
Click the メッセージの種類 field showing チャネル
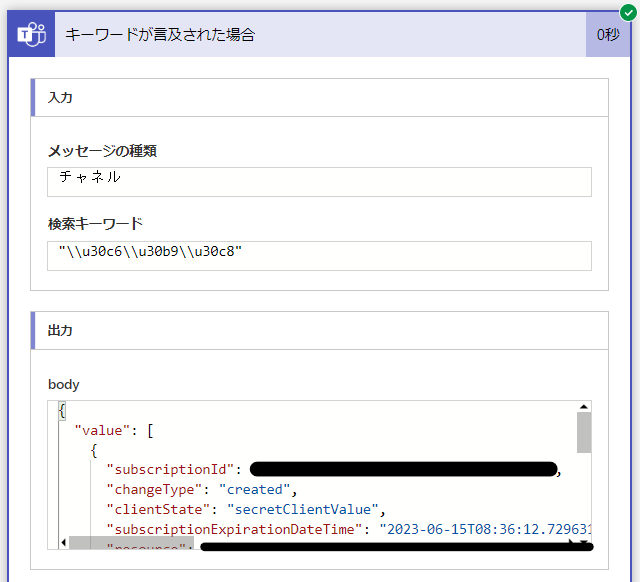pos(319,181)
